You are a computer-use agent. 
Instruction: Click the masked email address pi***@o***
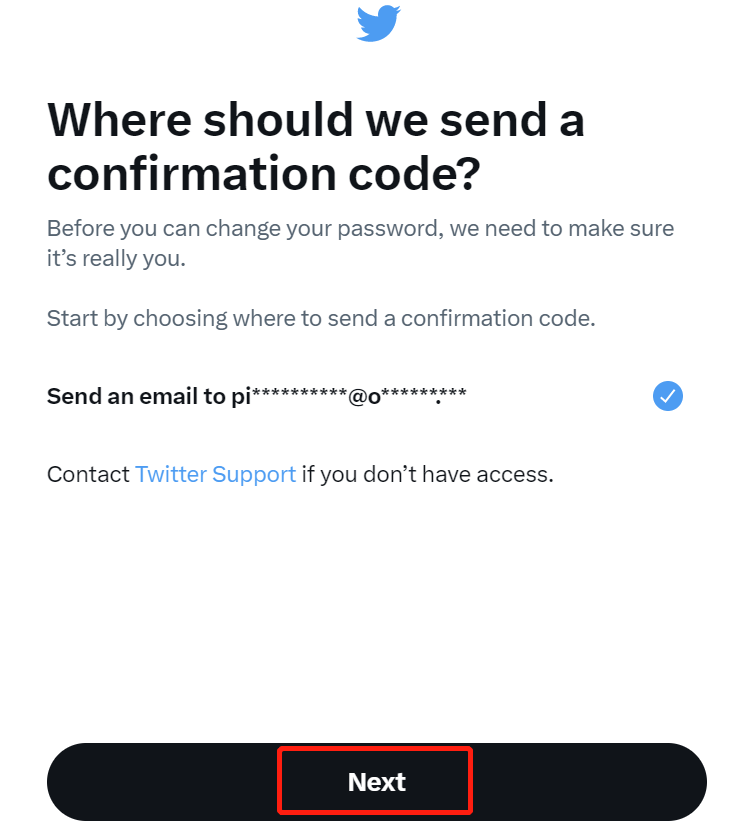coord(349,396)
